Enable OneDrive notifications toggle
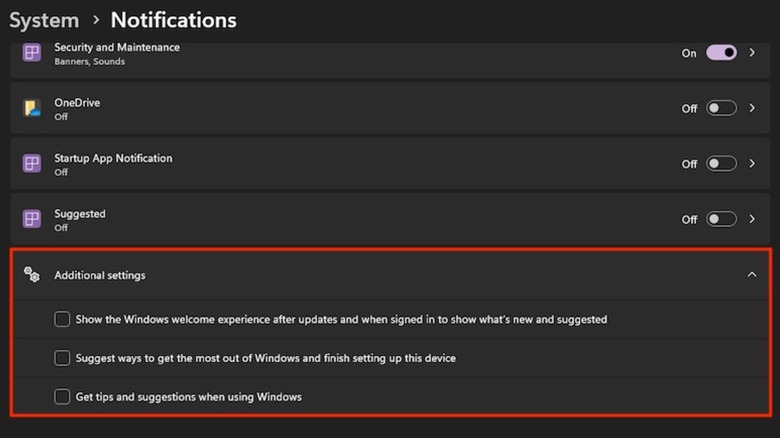 (x=721, y=108)
